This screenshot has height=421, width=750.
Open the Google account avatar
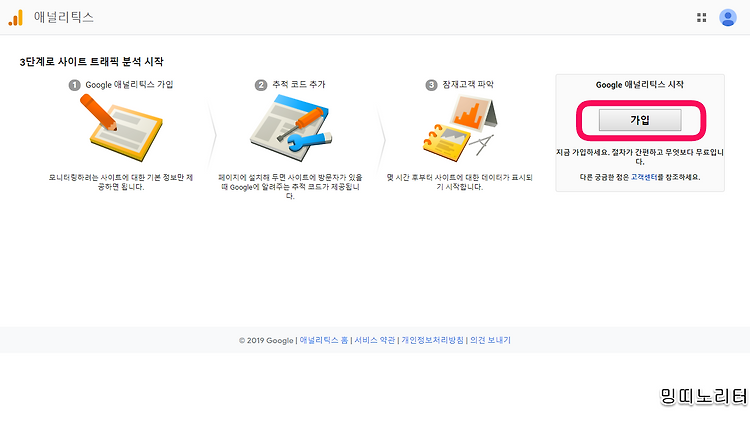728,18
